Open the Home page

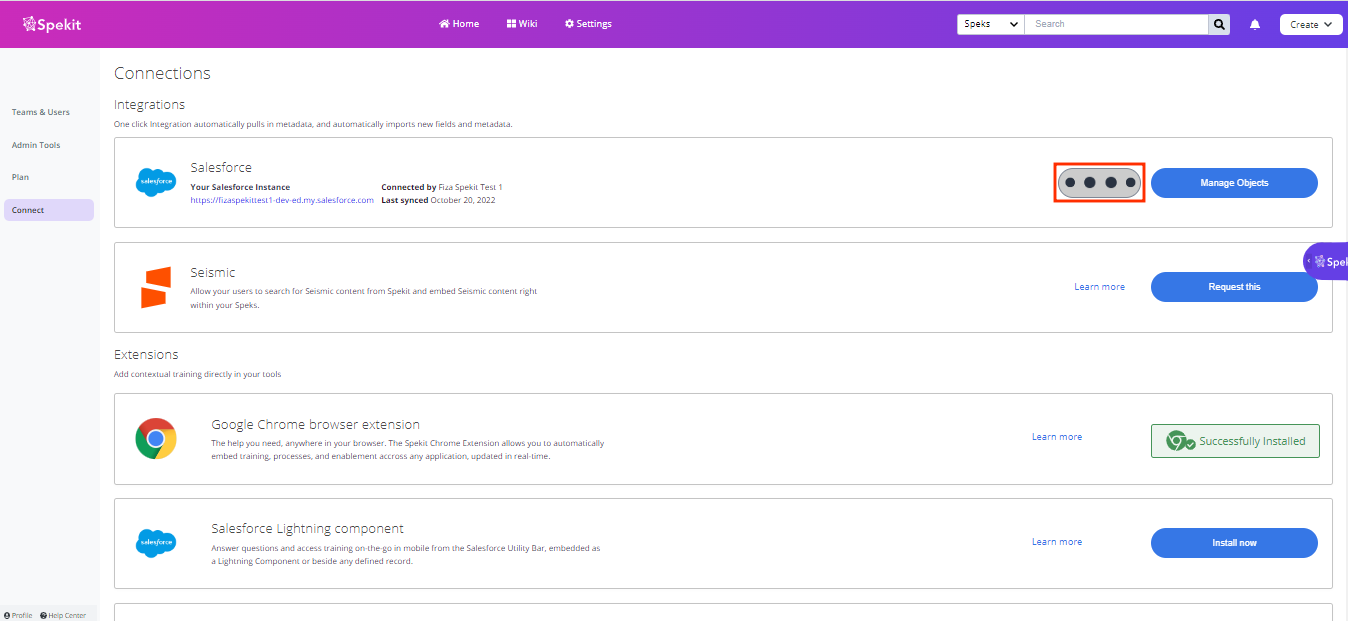pyautogui.click(x=459, y=24)
